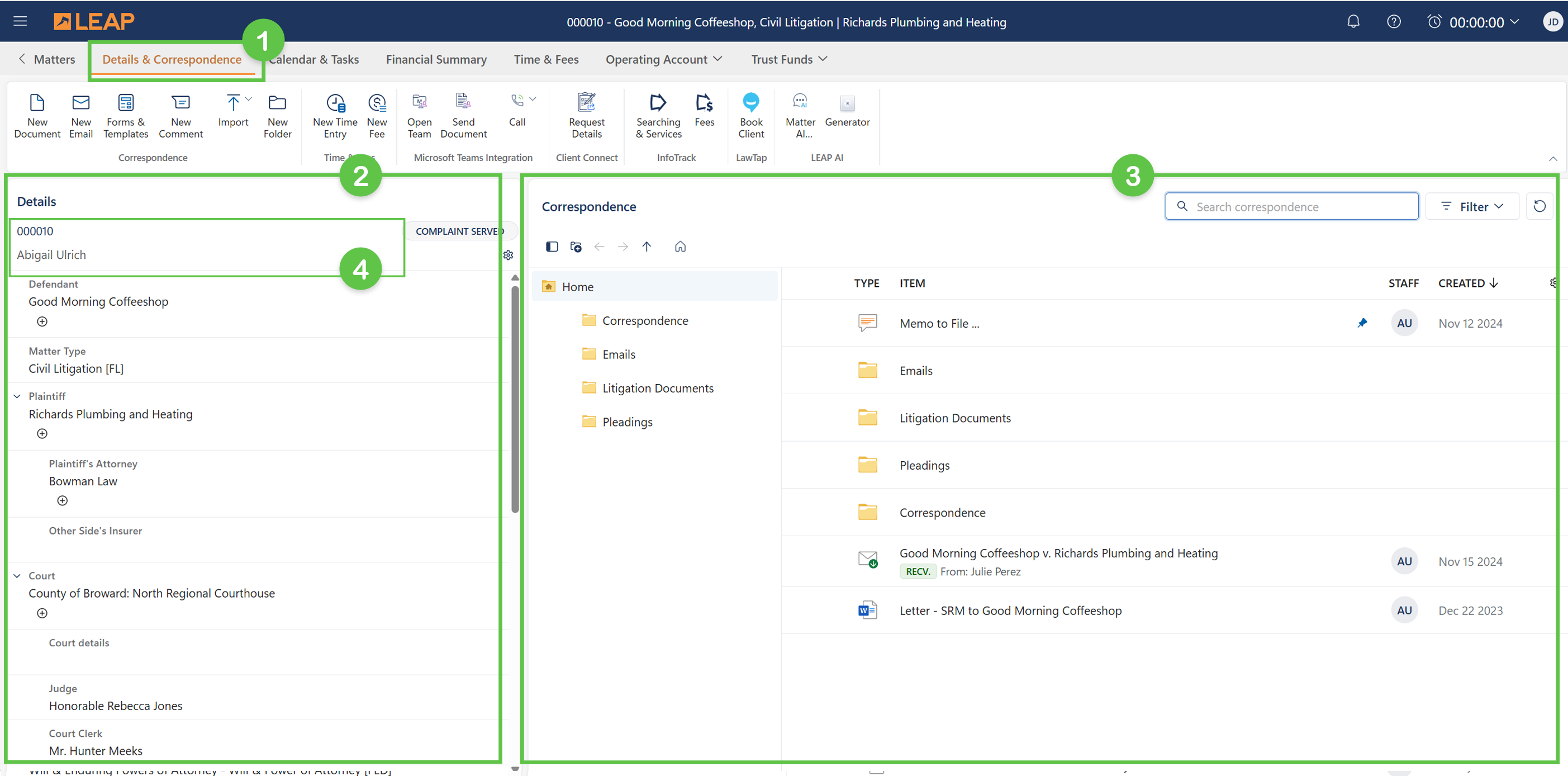Open Book Client LawTap icon
This screenshot has width=1568, height=776.
(x=750, y=103)
